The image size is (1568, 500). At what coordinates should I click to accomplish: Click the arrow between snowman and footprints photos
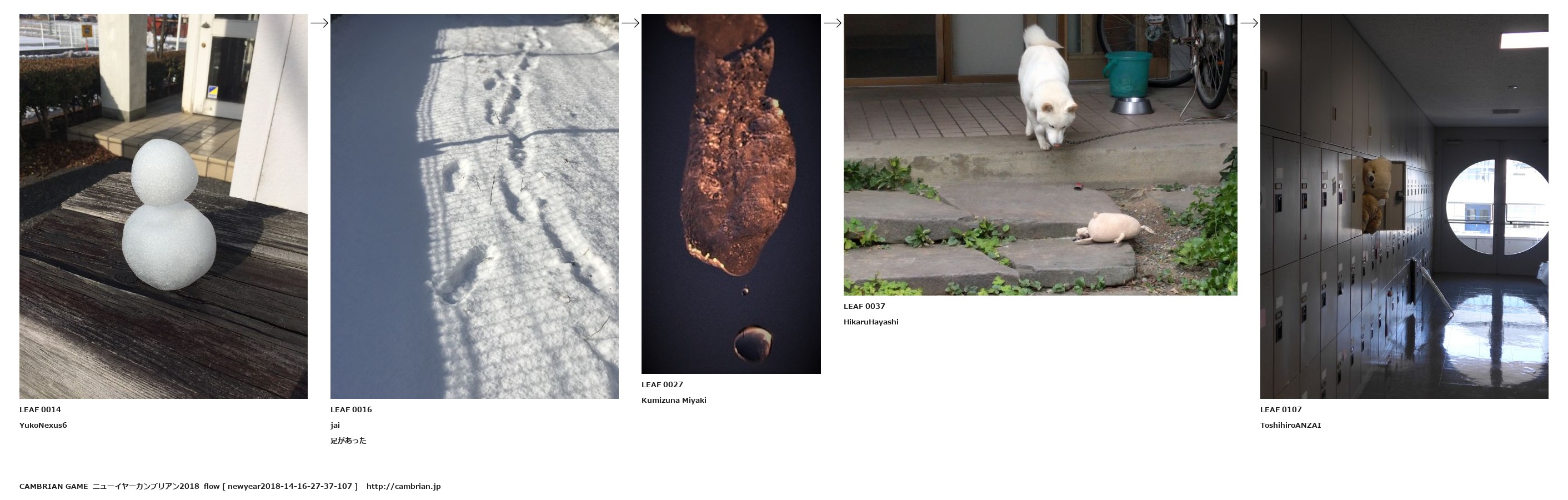(x=319, y=23)
